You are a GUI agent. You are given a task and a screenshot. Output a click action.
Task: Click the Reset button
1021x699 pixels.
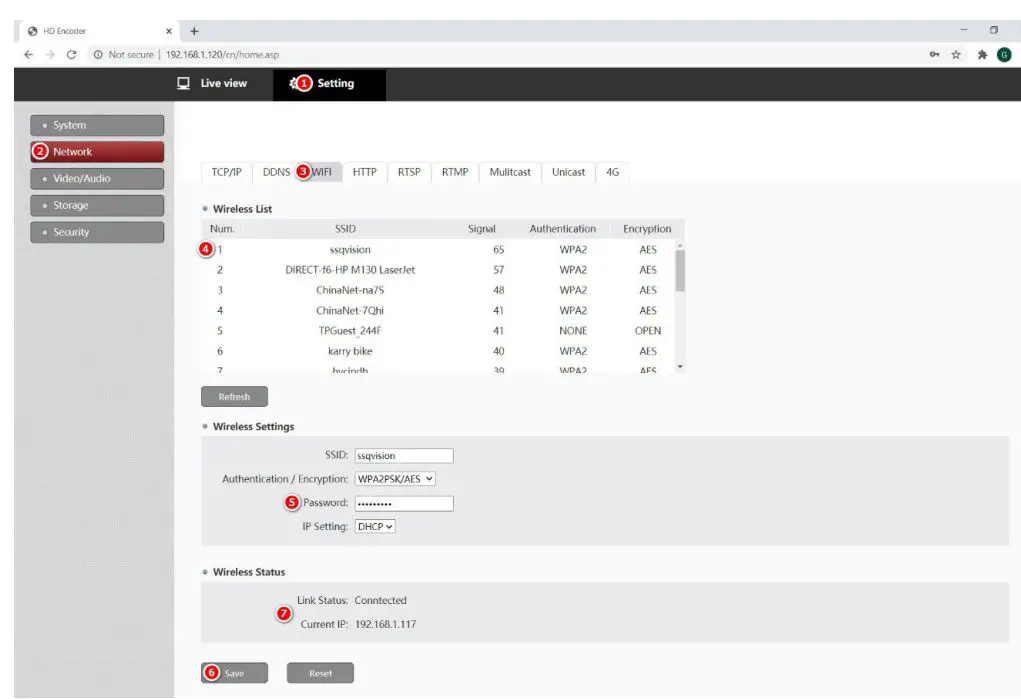pos(320,673)
